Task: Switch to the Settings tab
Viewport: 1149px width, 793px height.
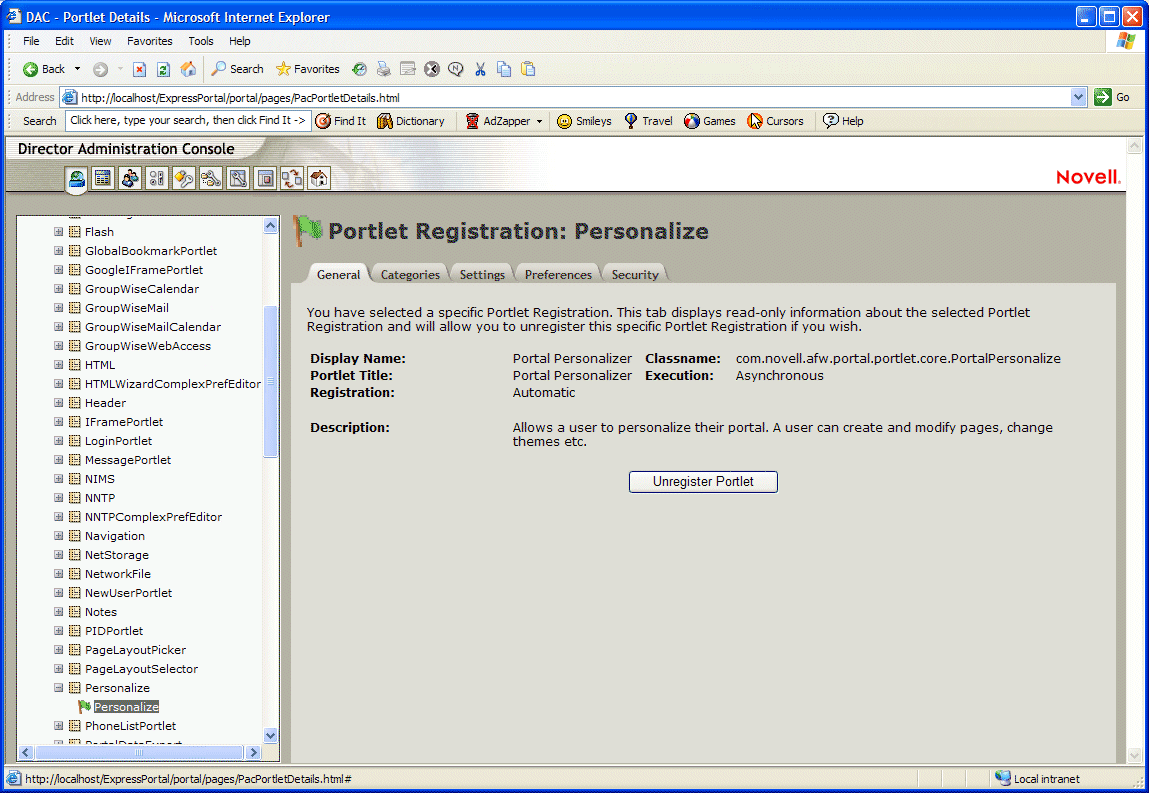Action: point(482,274)
